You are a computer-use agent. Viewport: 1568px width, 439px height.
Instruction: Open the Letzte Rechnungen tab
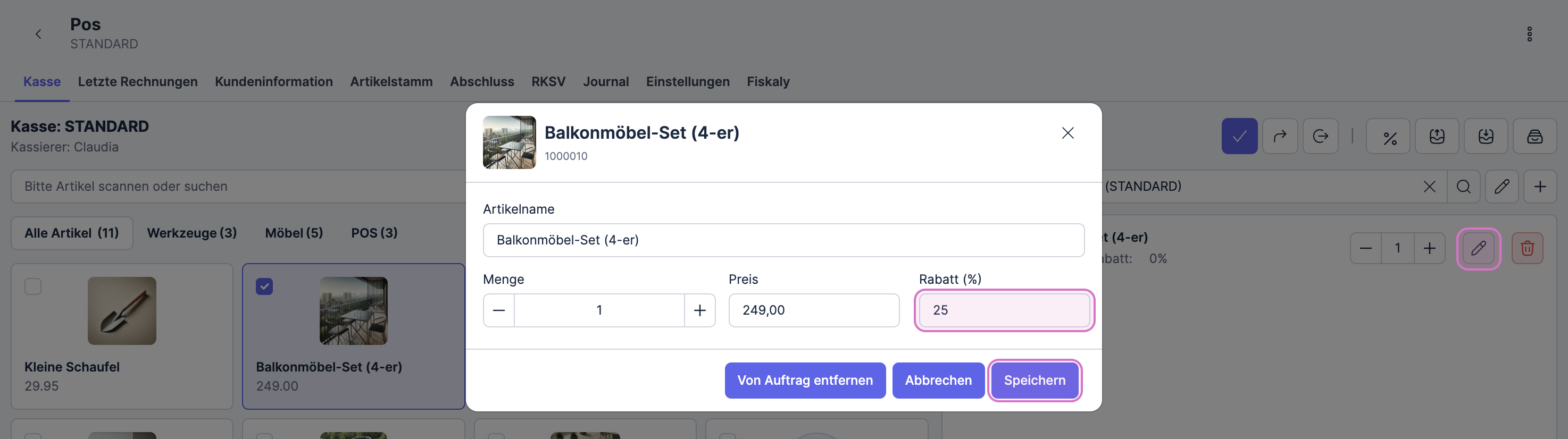point(138,81)
